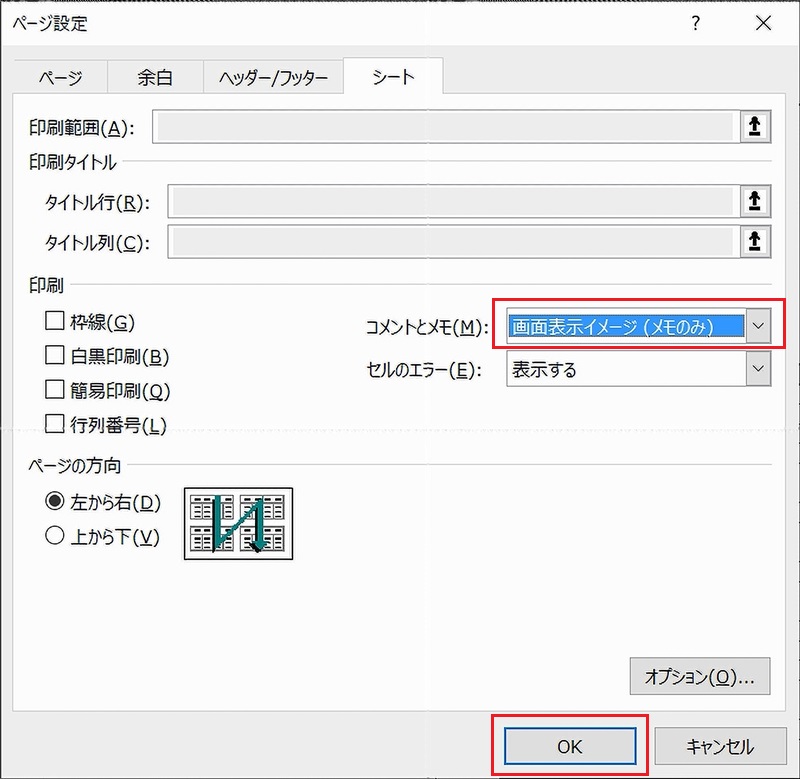
Task: Open the 余白 tab
Action: (x=155, y=78)
